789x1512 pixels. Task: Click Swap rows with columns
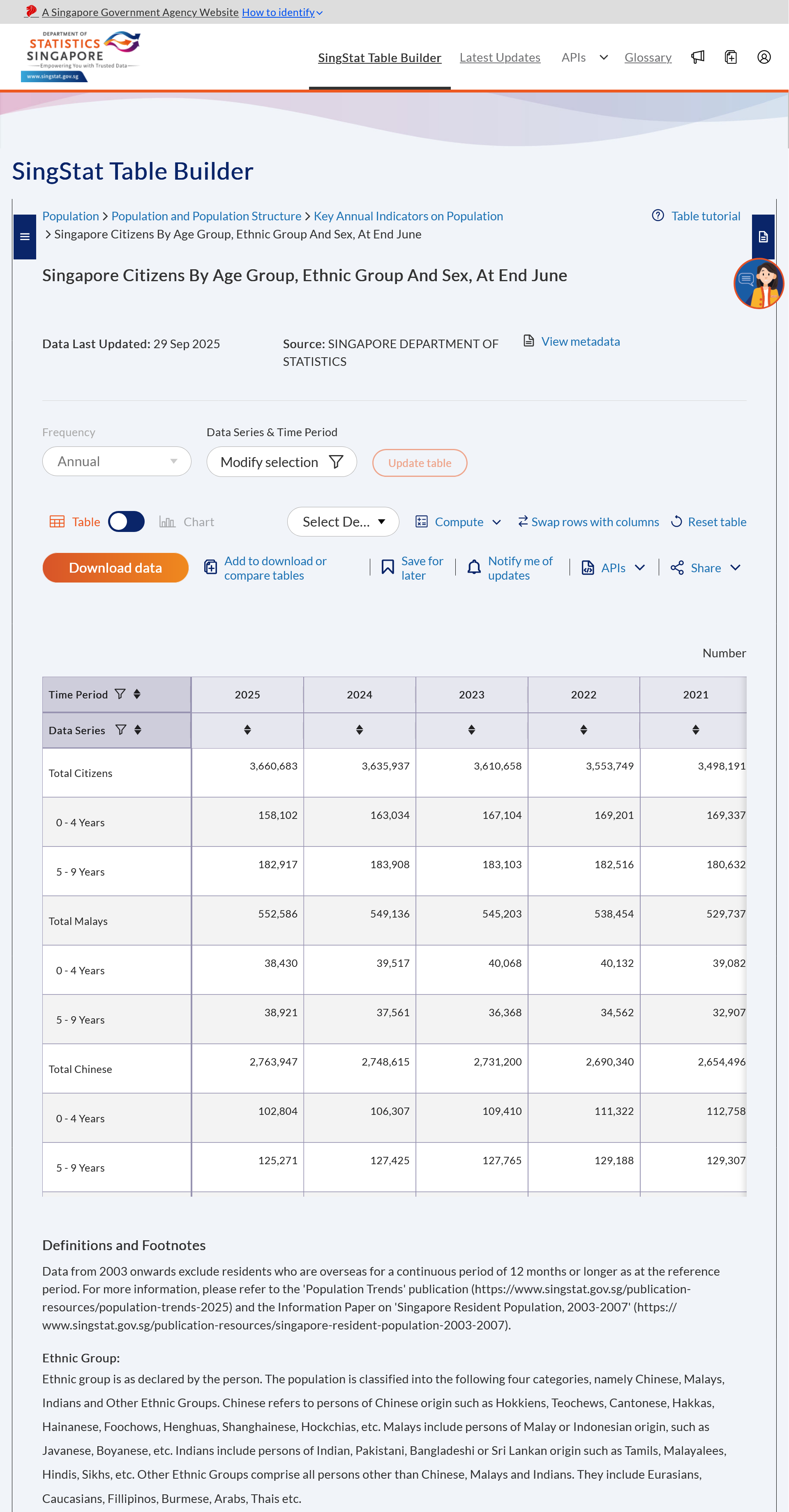[588, 521]
